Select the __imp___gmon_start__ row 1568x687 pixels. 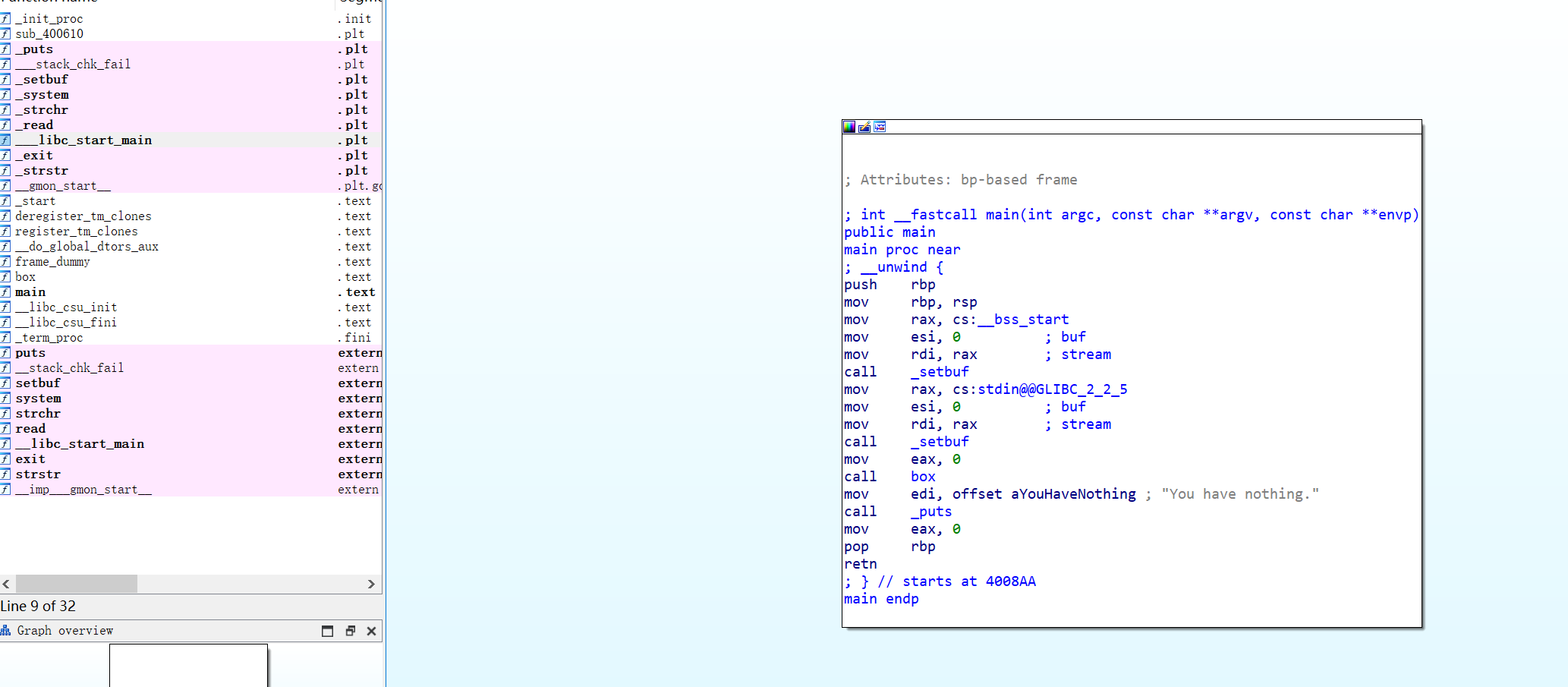pyautogui.click(x=191, y=490)
